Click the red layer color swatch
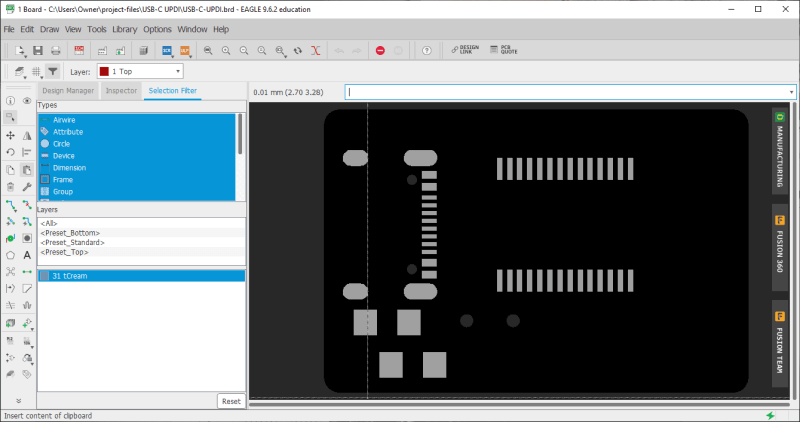 tap(104, 72)
